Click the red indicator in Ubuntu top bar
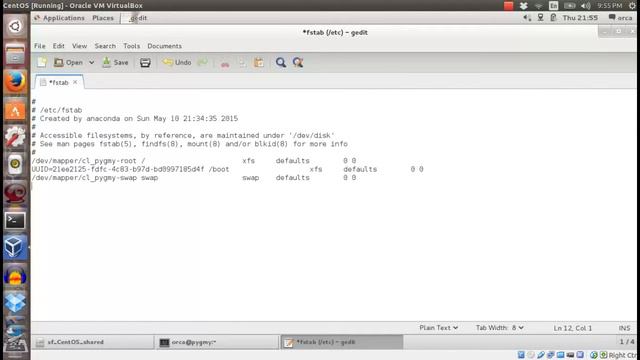Screen dimensions: 640x360 pyautogui.click(x=509, y=5)
